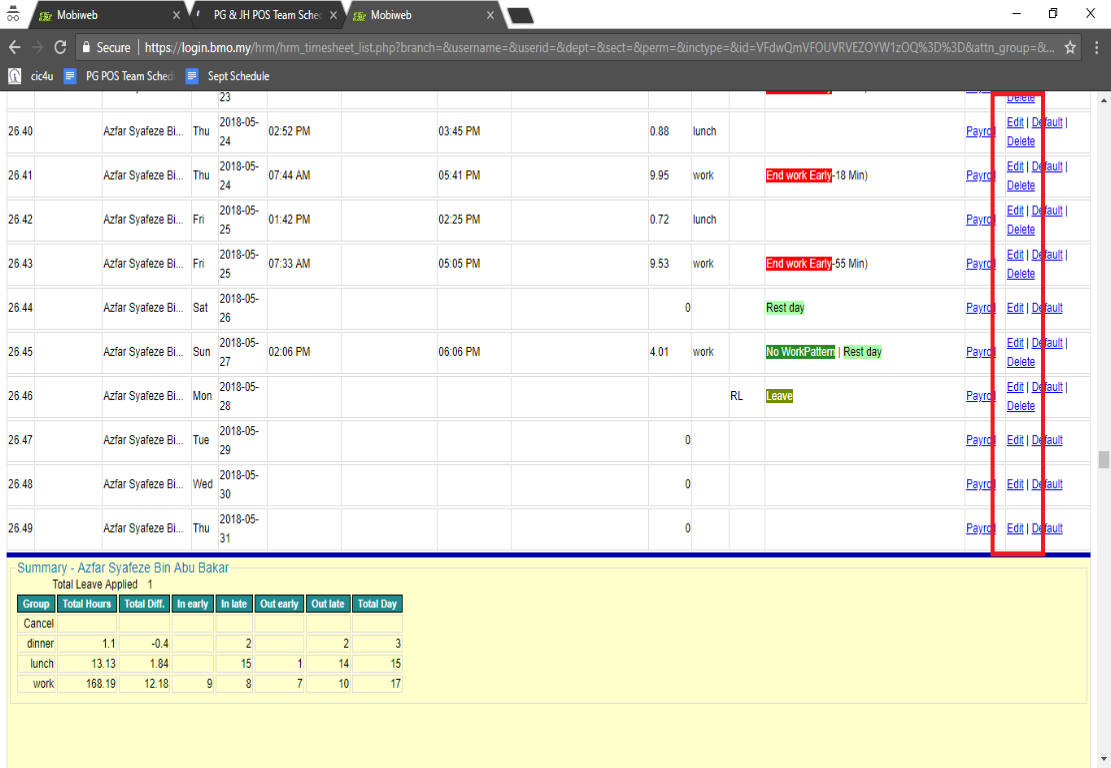
Task: Click the forward navigation arrow
Action: pos(38,47)
